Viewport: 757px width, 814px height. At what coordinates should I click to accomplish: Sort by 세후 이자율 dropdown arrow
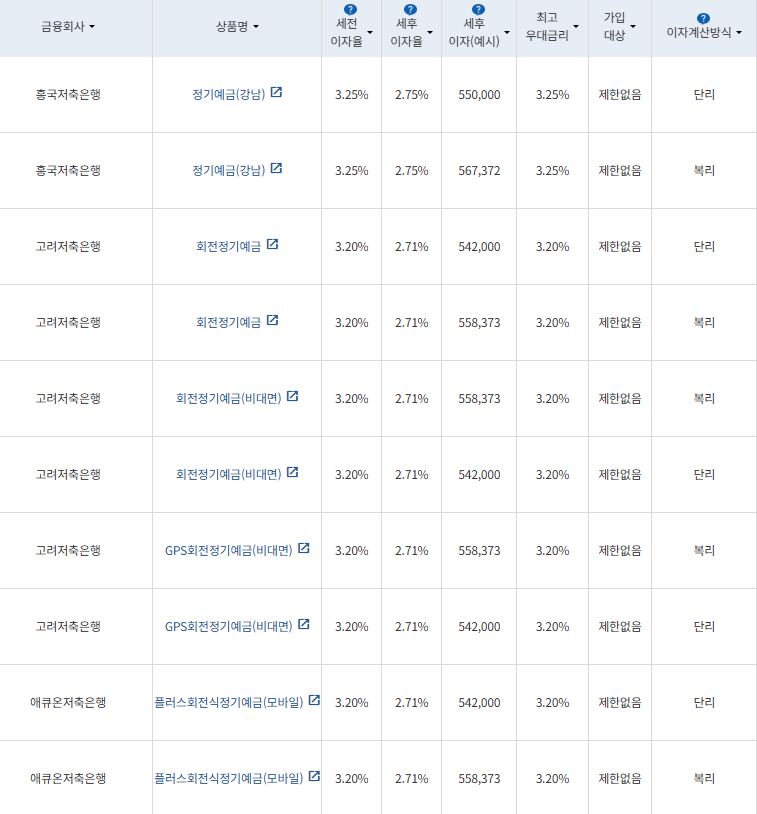coord(430,32)
